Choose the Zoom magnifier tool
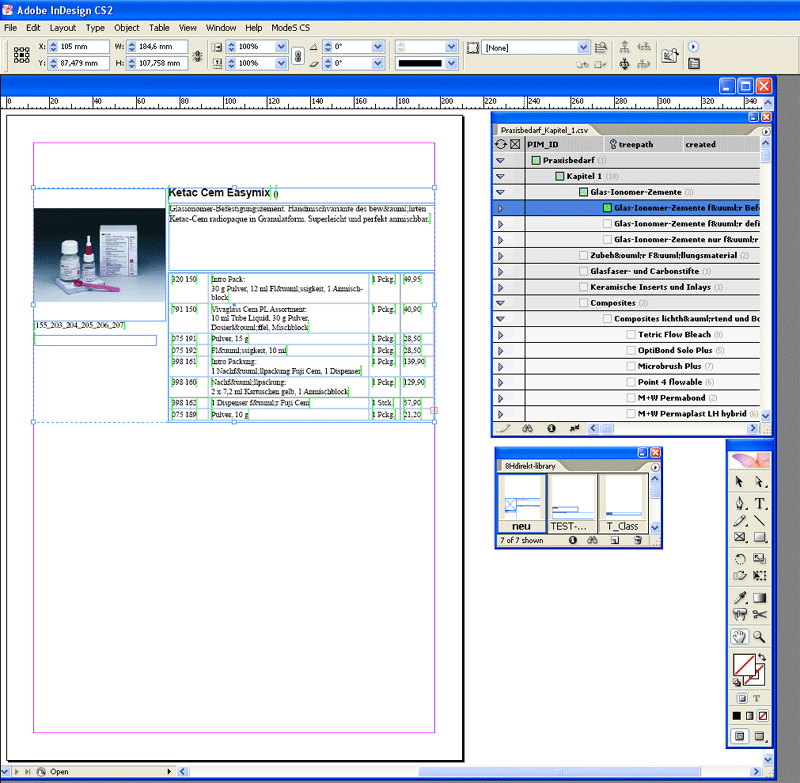Image resolution: width=800 pixels, height=783 pixels. [x=760, y=636]
